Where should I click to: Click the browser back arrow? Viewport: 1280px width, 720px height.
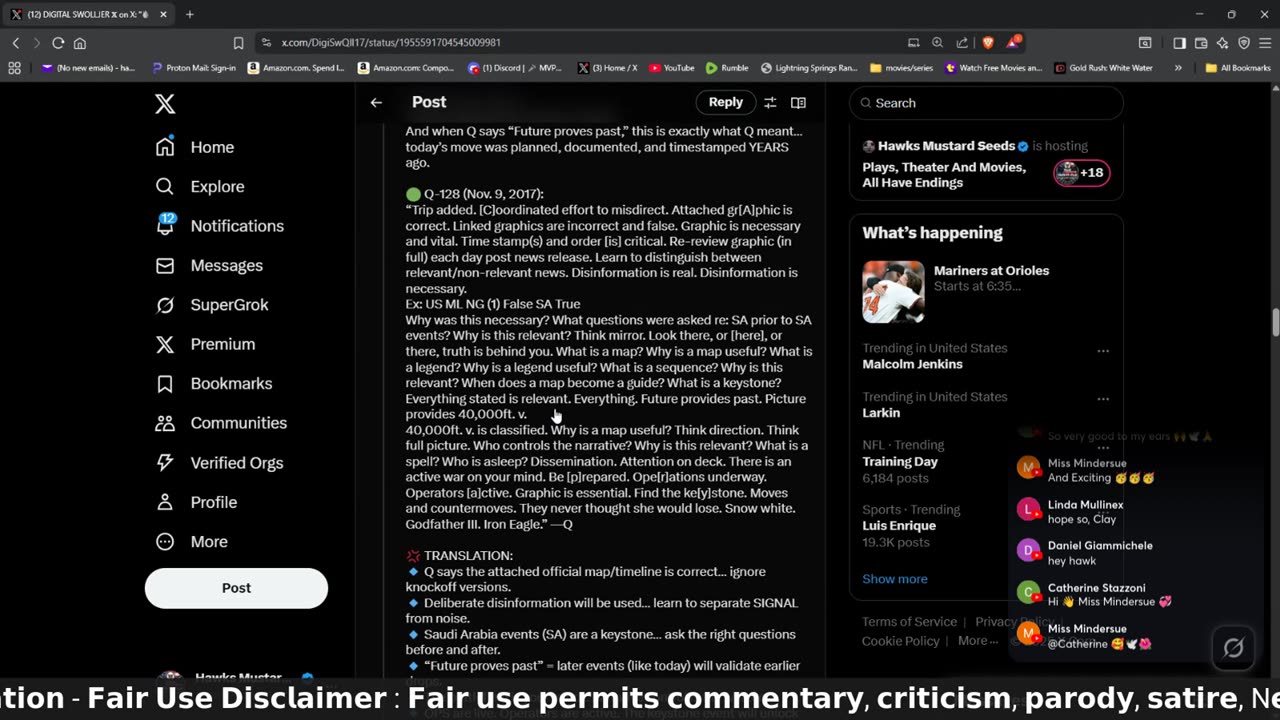pyautogui.click(x=16, y=43)
